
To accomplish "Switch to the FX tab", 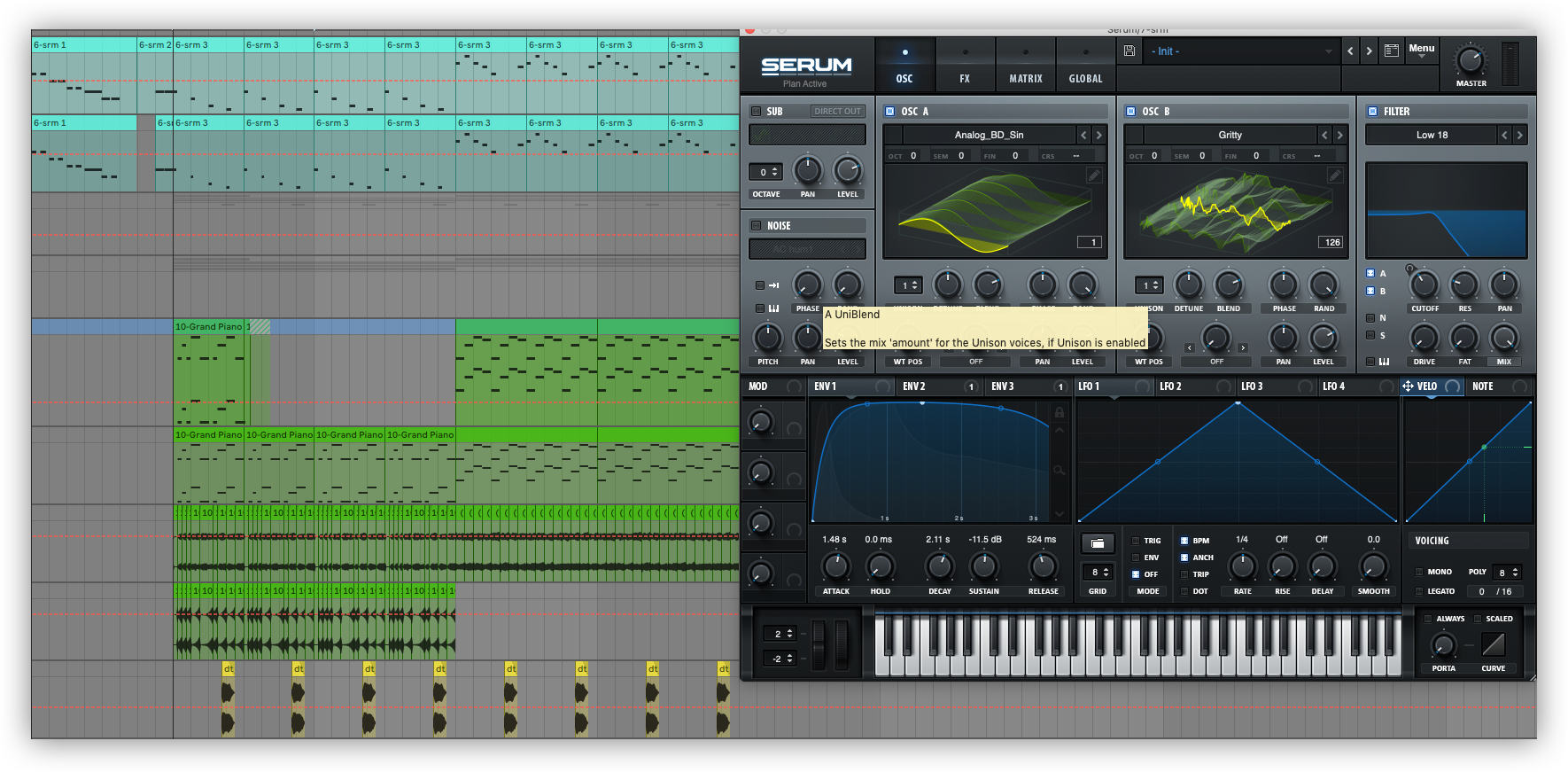I will pyautogui.click(x=965, y=65).
